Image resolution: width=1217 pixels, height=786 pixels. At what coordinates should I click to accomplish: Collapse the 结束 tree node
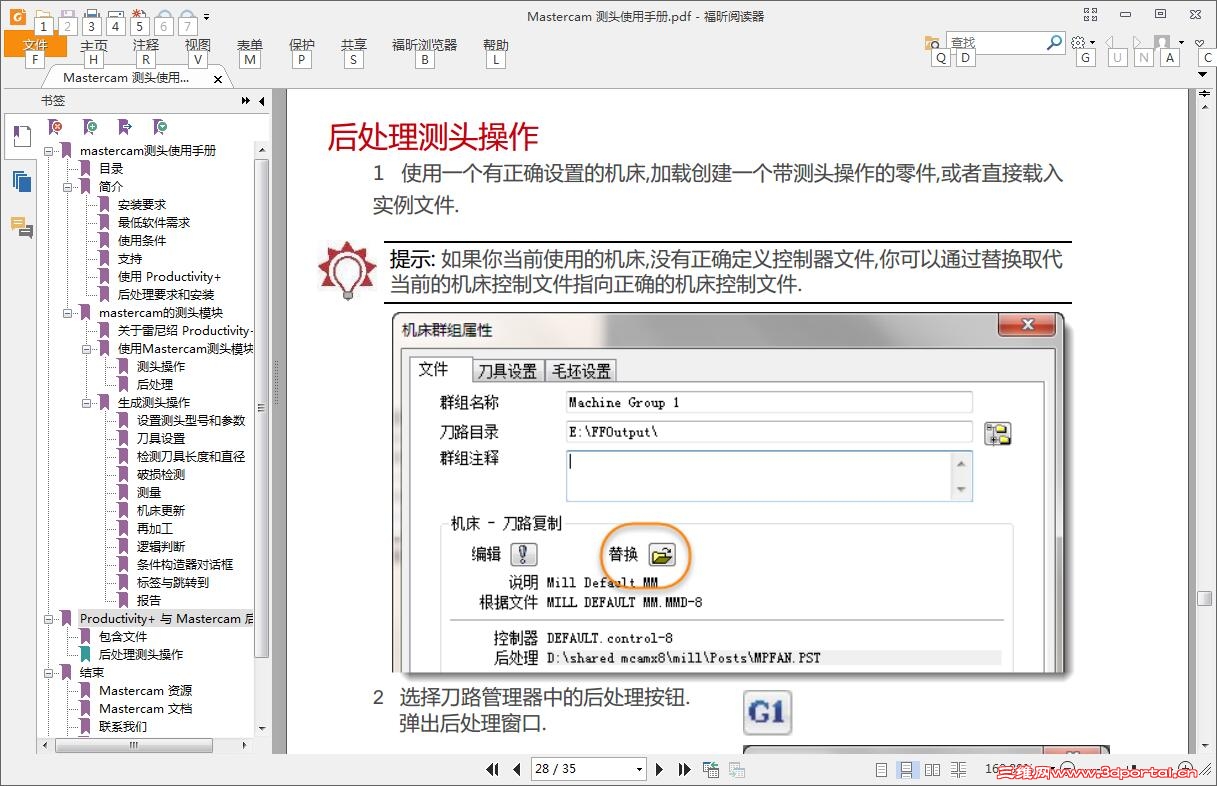(48, 673)
